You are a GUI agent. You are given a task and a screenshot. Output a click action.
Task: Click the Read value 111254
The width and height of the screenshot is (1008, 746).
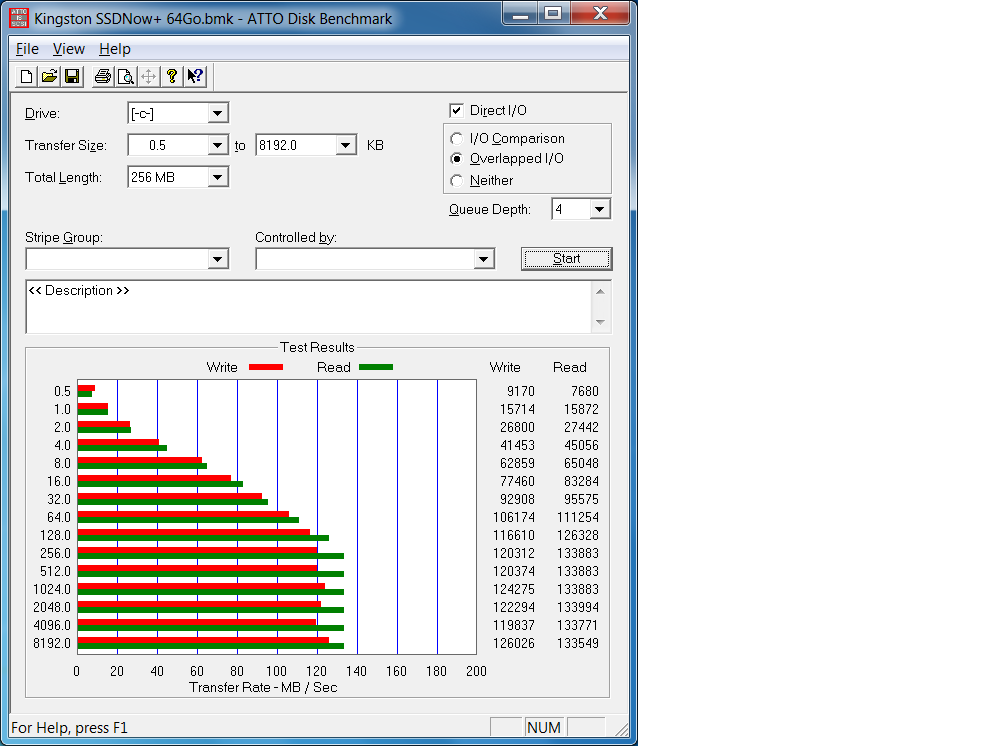click(578, 517)
